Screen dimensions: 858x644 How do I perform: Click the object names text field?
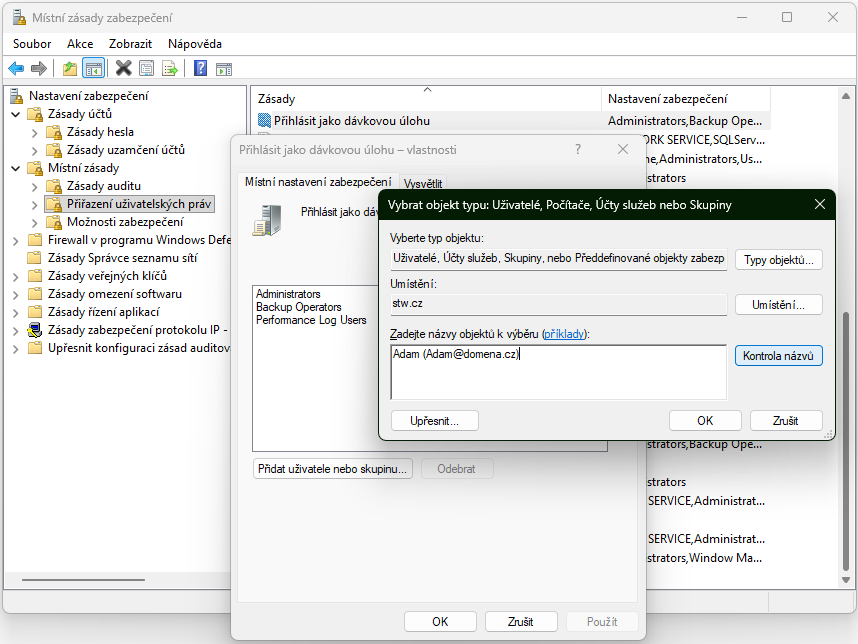557,372
